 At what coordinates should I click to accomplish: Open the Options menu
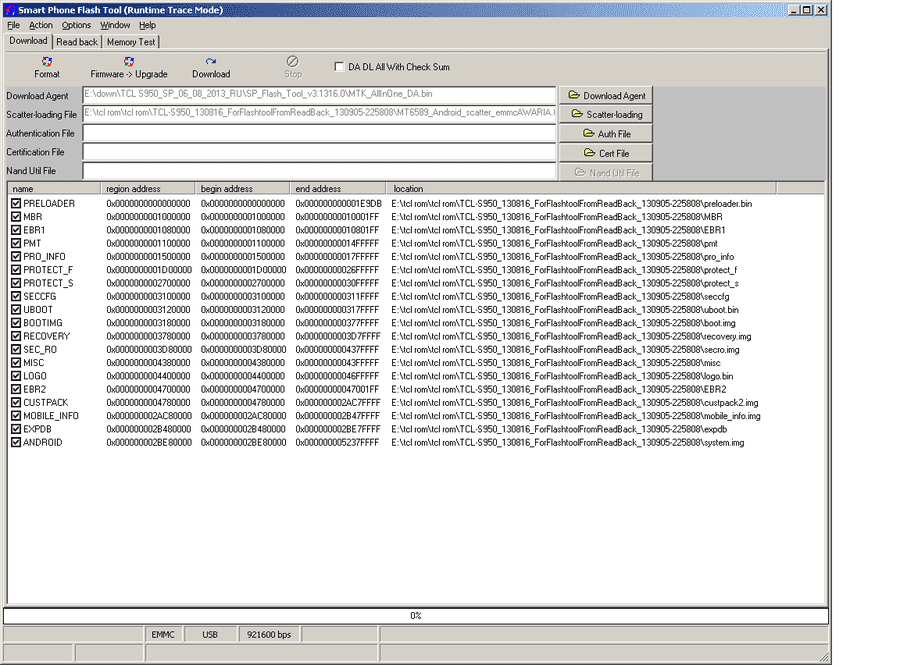tap(76, 25)
